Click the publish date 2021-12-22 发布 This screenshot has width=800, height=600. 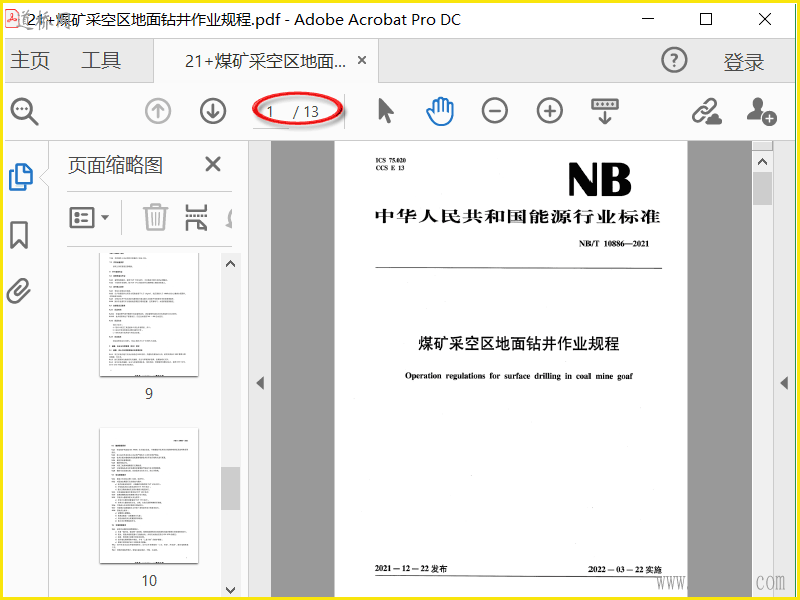411,568
